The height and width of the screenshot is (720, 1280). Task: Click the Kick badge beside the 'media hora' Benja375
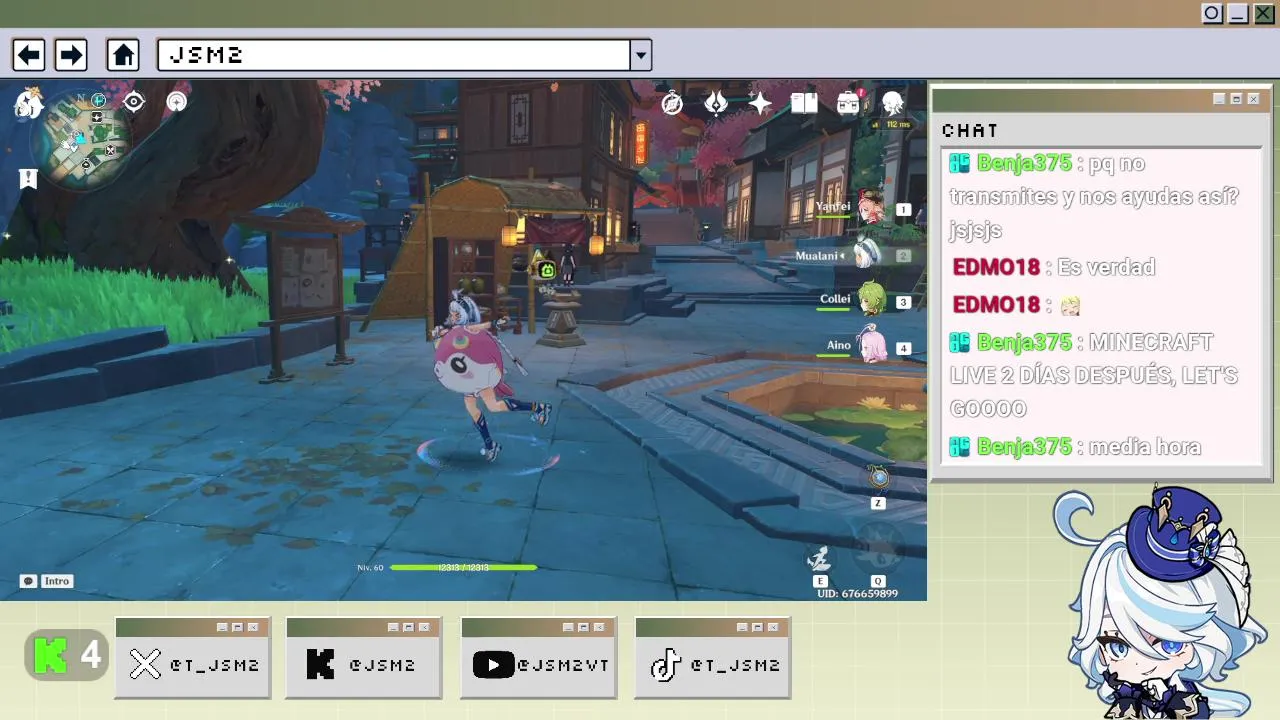point(960,447)
